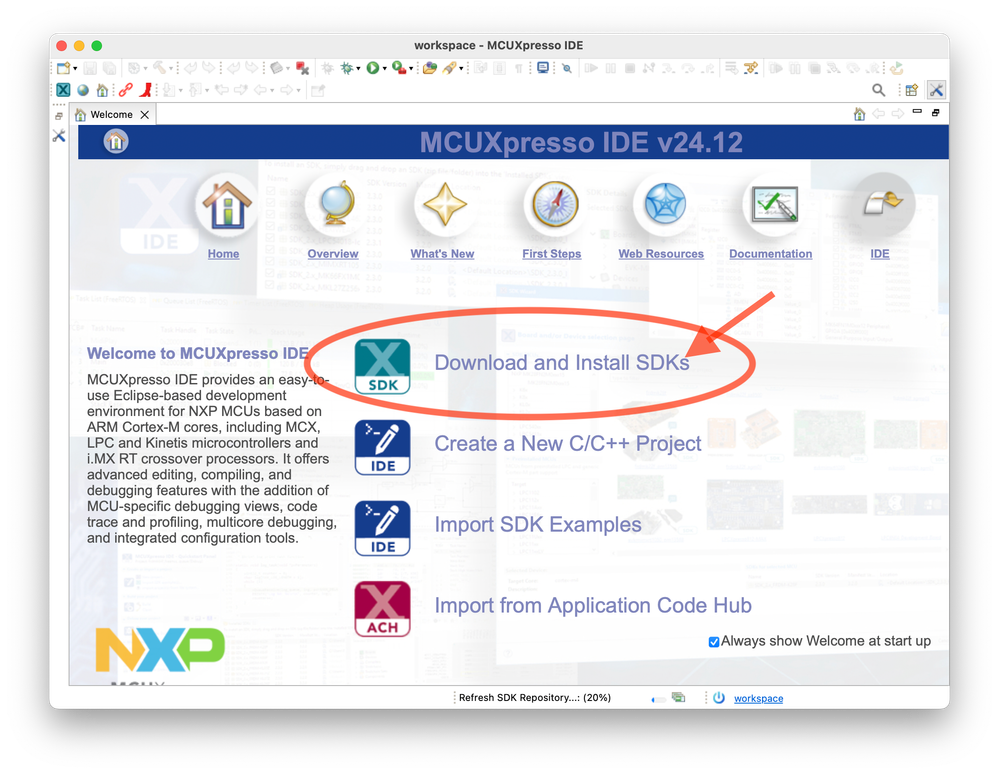Toggle the small switch beside the SDK progress
The width and height of the screenshot is (999, 774).
point(656,698)
